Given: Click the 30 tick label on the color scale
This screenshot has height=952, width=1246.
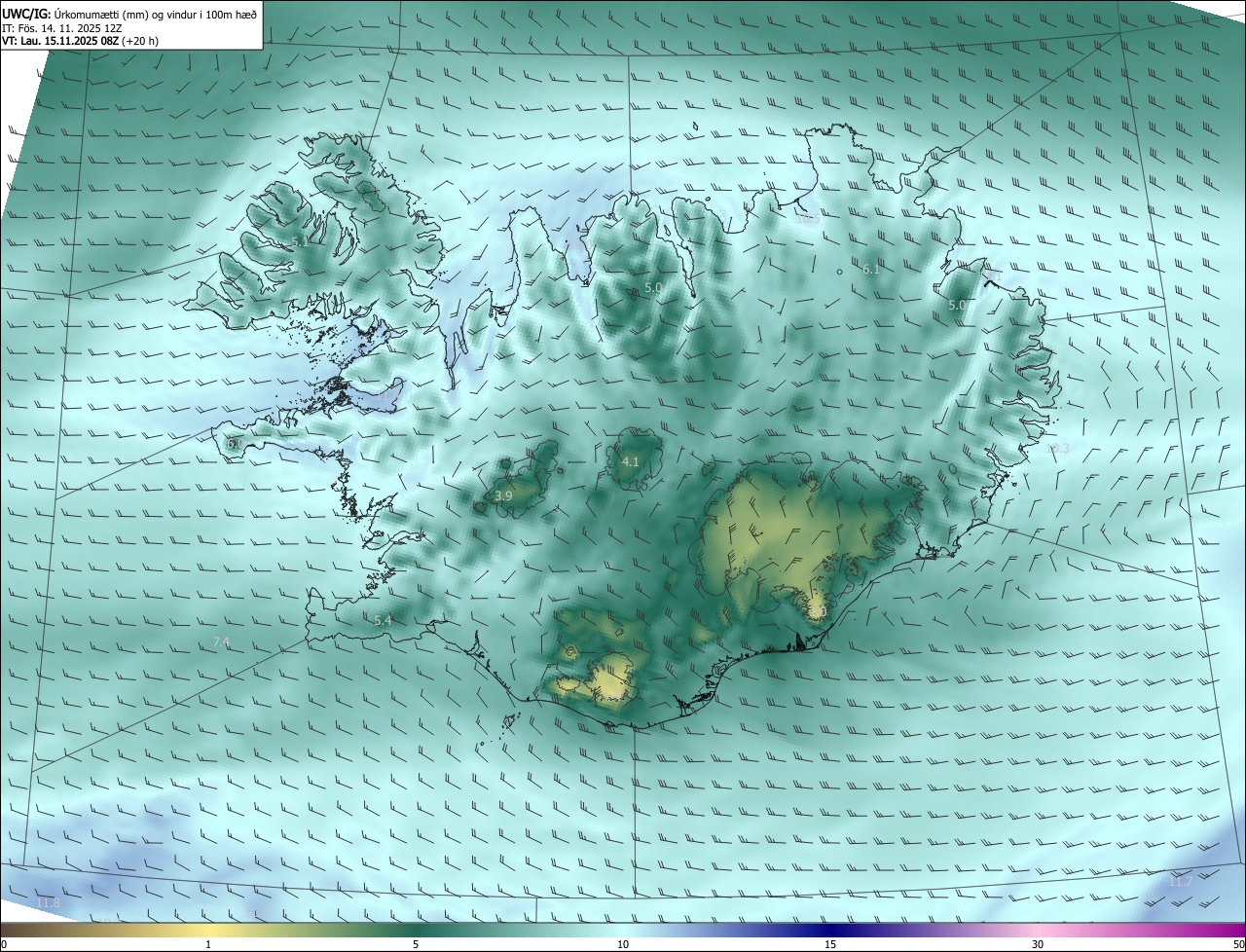Looking at the screenshot, I should click(1038, 945).
